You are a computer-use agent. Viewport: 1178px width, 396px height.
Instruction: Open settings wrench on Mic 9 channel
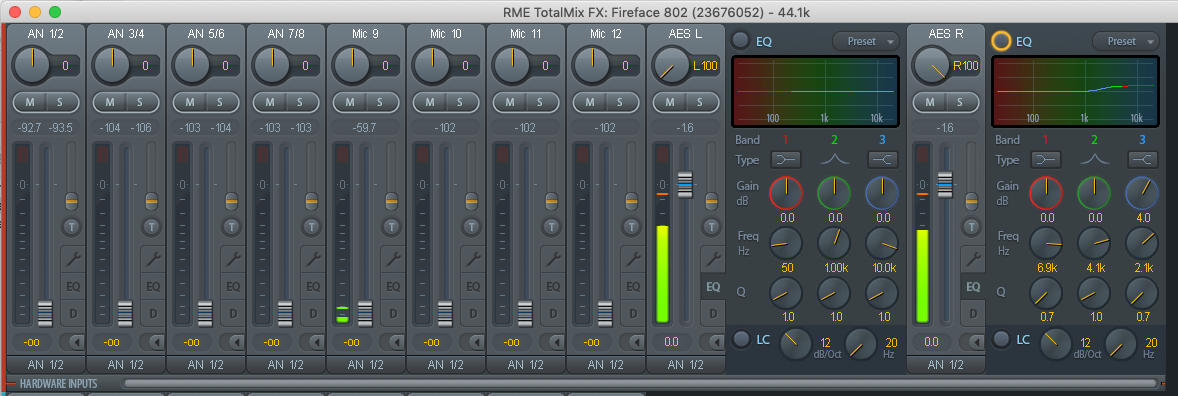click(x=392, y=259)
